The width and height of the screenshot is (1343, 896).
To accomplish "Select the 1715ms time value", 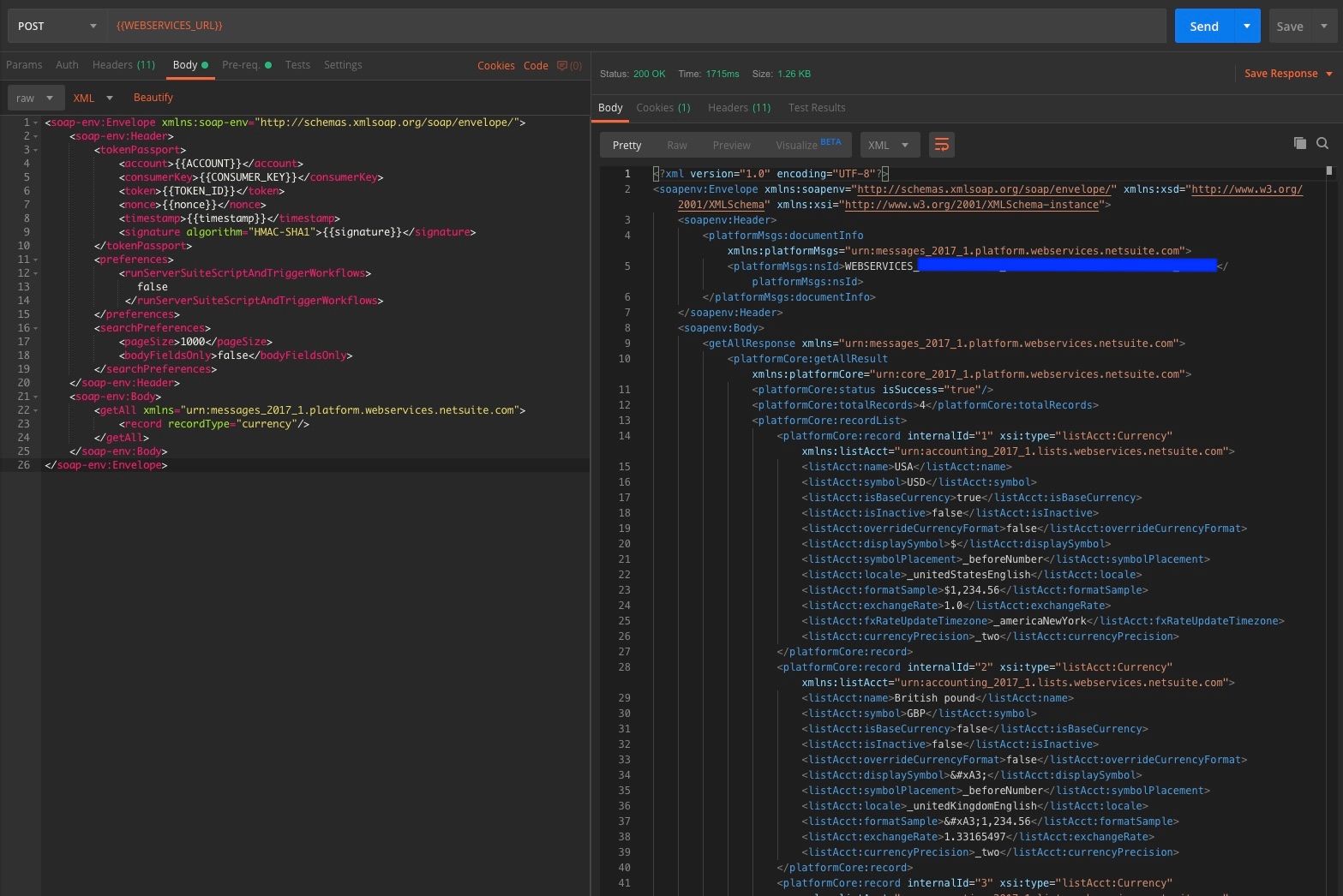I will pos(722,74).
